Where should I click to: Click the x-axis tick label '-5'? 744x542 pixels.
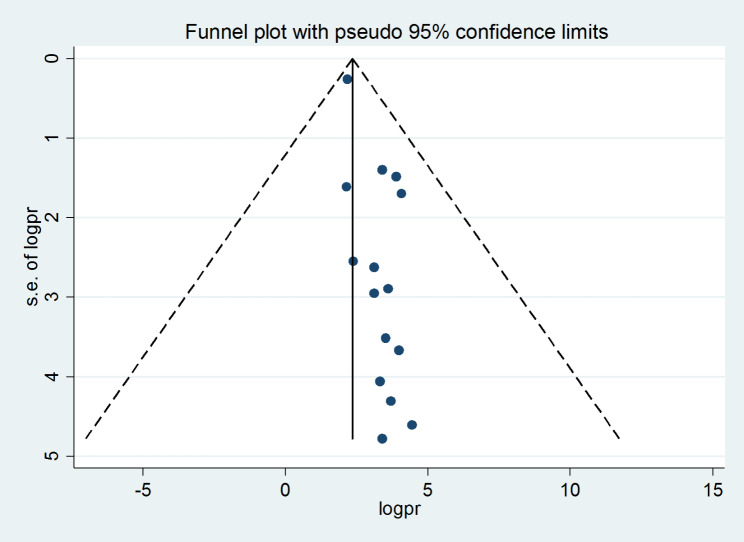tap(142, 491)
